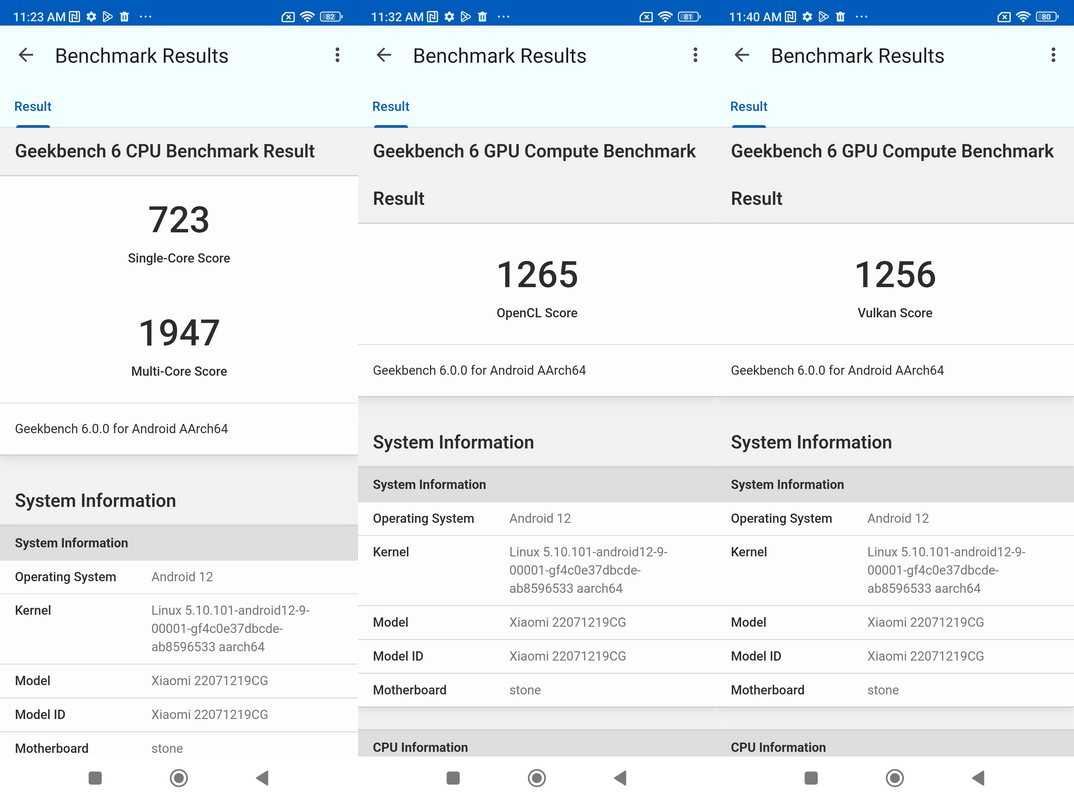1074x800 pixels.
Task: Go back from the OpenCL score screen
Action: tap(384, 55)
